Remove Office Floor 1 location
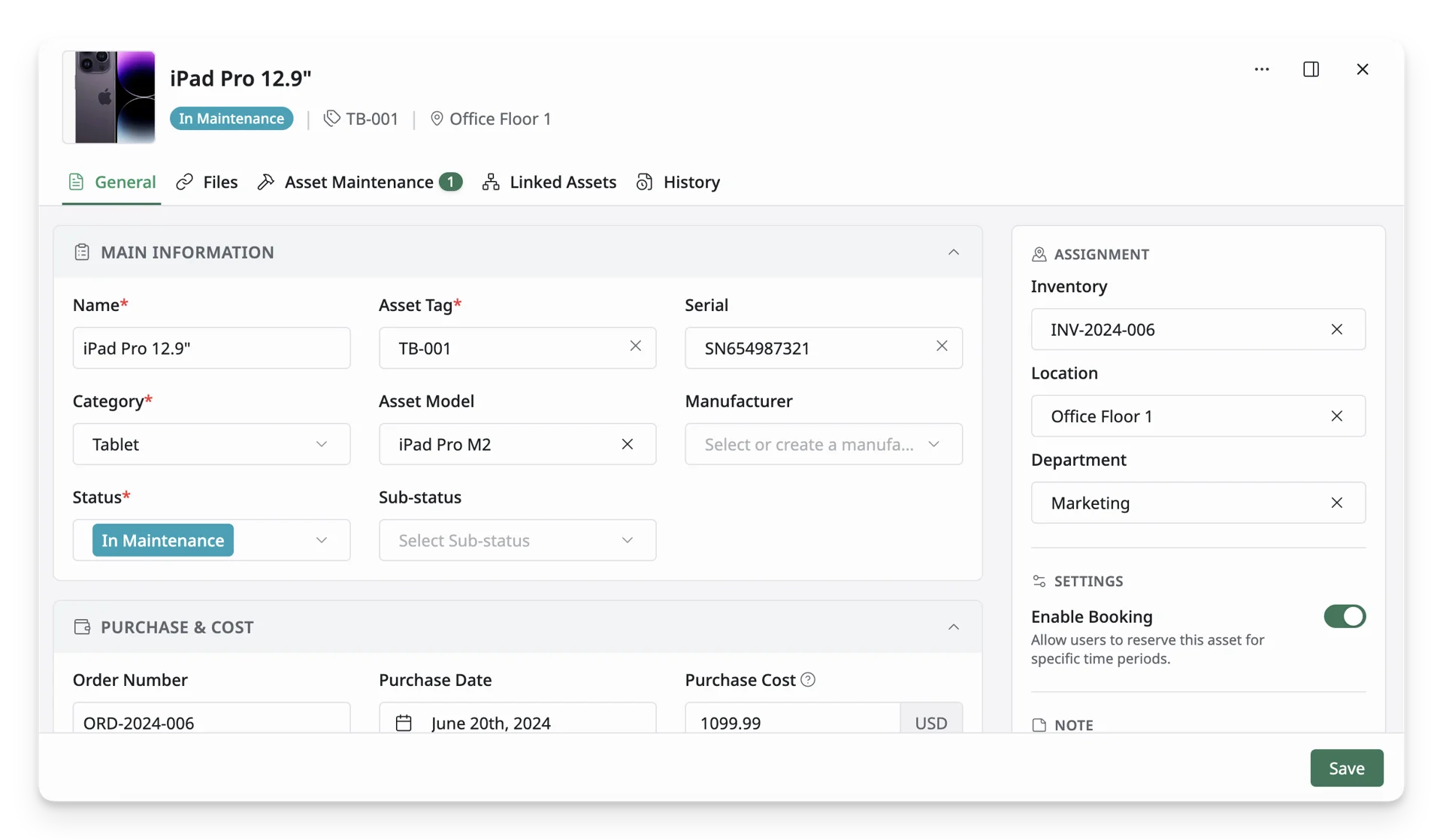The height and width of the screenshot is (840, 1443). [1337, 416]
